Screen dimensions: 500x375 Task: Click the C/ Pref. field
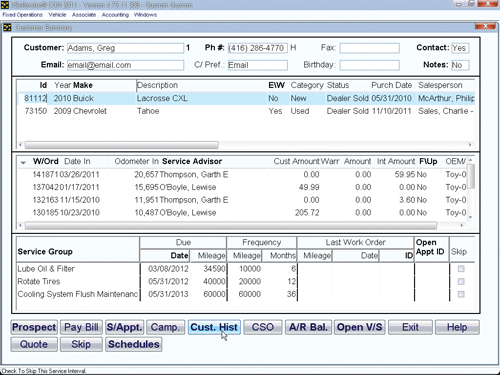pyautogui.click(x=258, y=65)
